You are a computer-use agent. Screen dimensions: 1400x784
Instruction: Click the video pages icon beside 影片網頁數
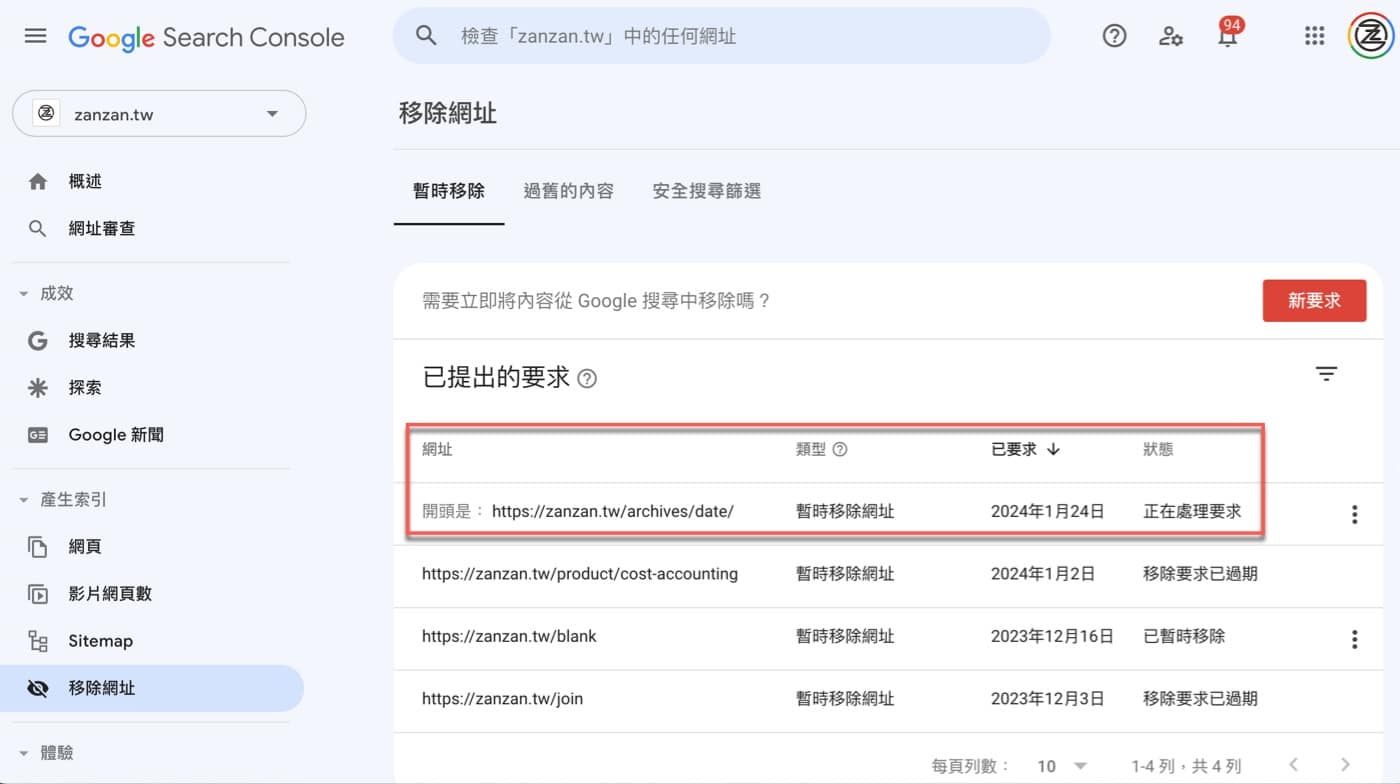[x=38, y=594]
